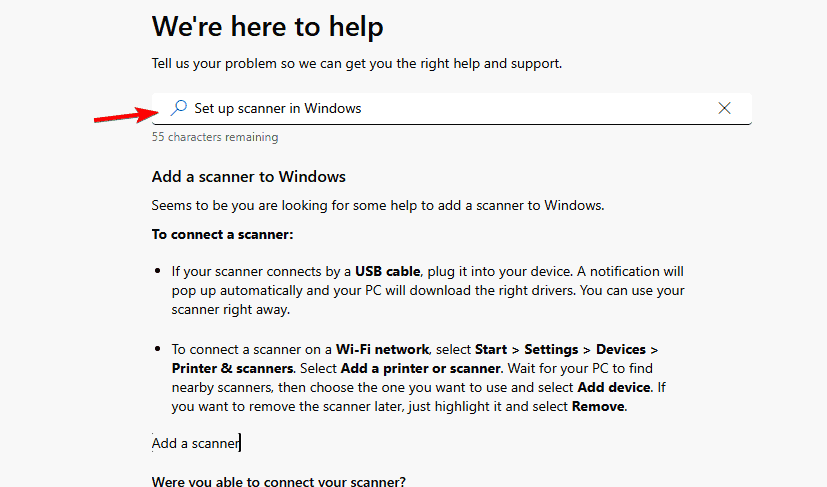Click the "Seems to be you are looking" sentence

coord(378,205)
